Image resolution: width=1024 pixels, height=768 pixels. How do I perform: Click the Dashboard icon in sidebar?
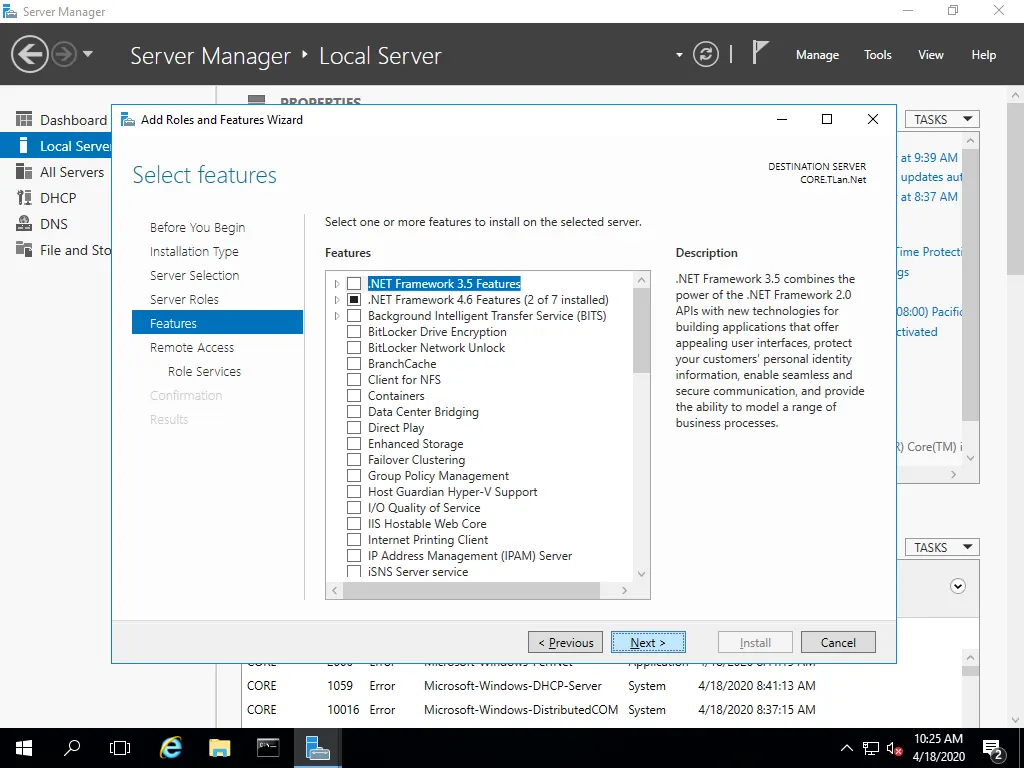pos(24,119)
